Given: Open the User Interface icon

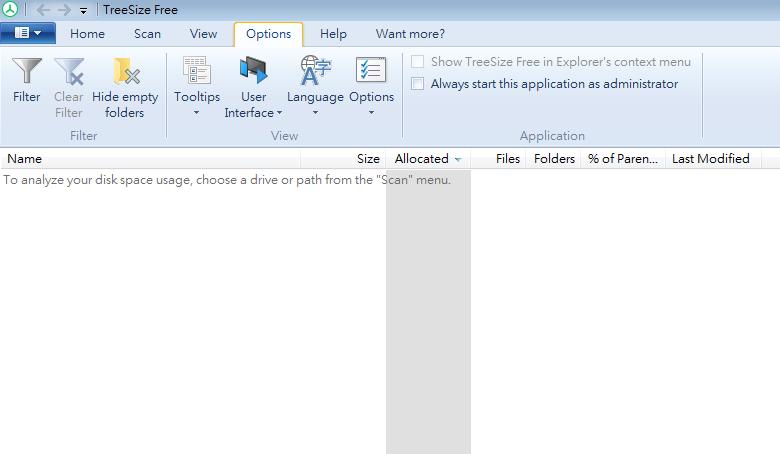Looking at the screenshot, I should [253, 70].
